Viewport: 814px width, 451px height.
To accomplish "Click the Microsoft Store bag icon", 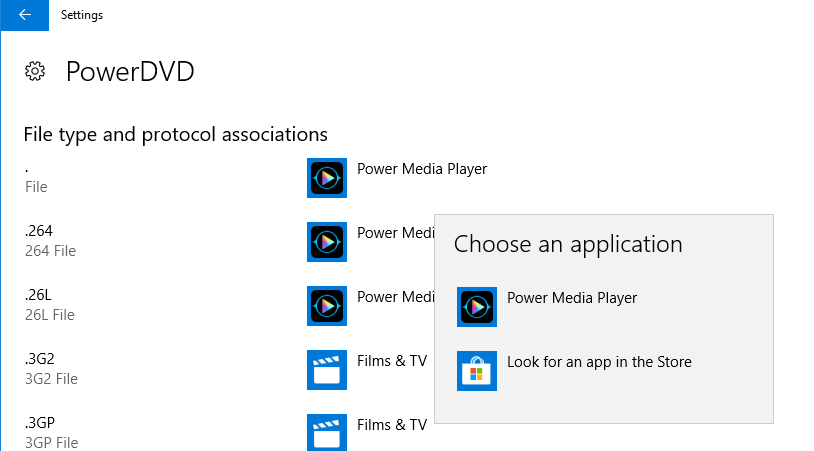I will point(477,371).
